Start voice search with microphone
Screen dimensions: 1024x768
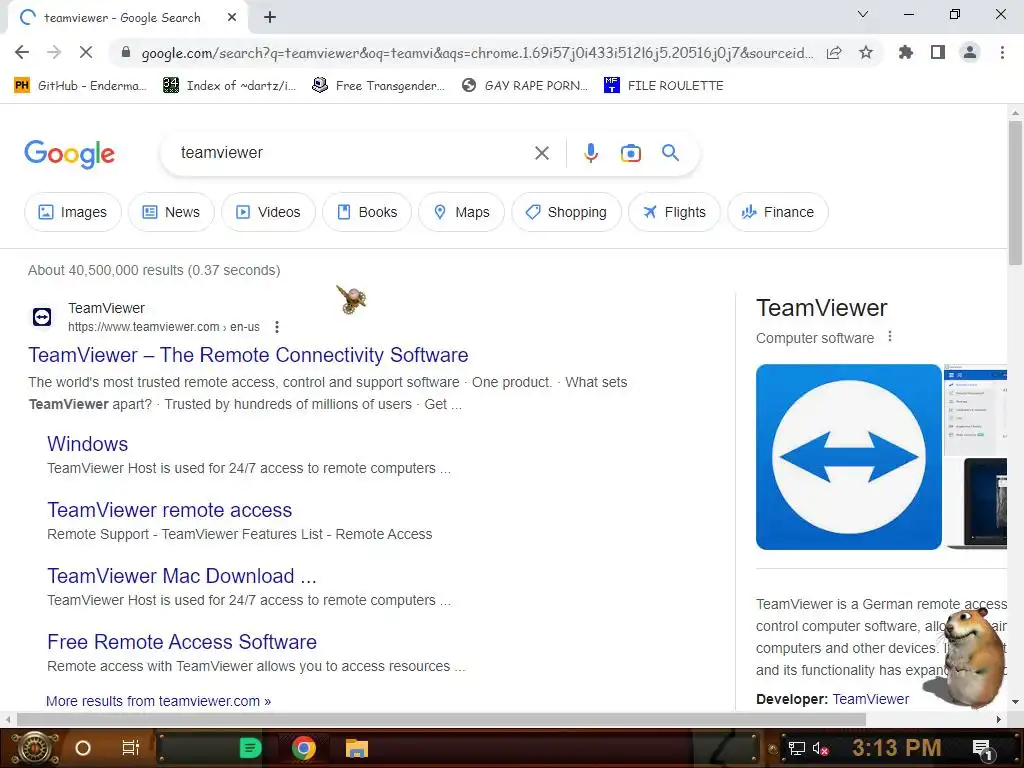[x=590, y=153]
